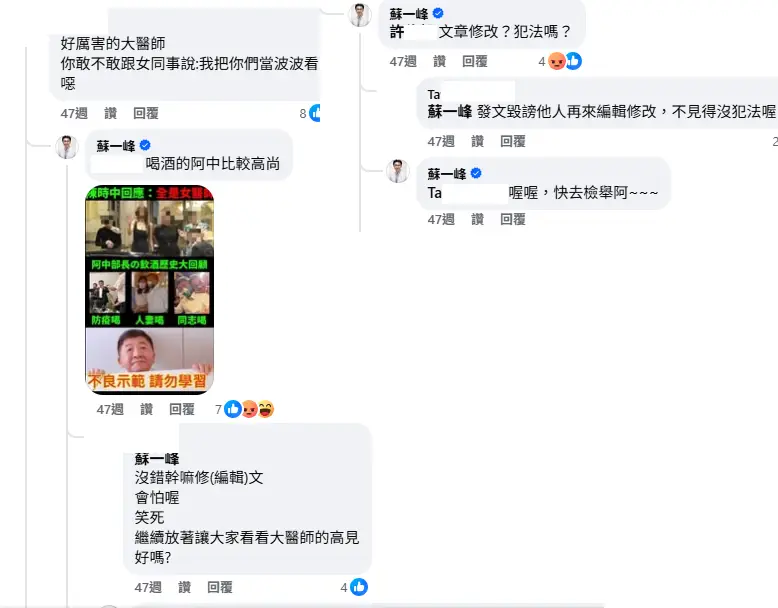
Task: Click the like reaction icon under 好嗎? comment
Action: (359, 587)
